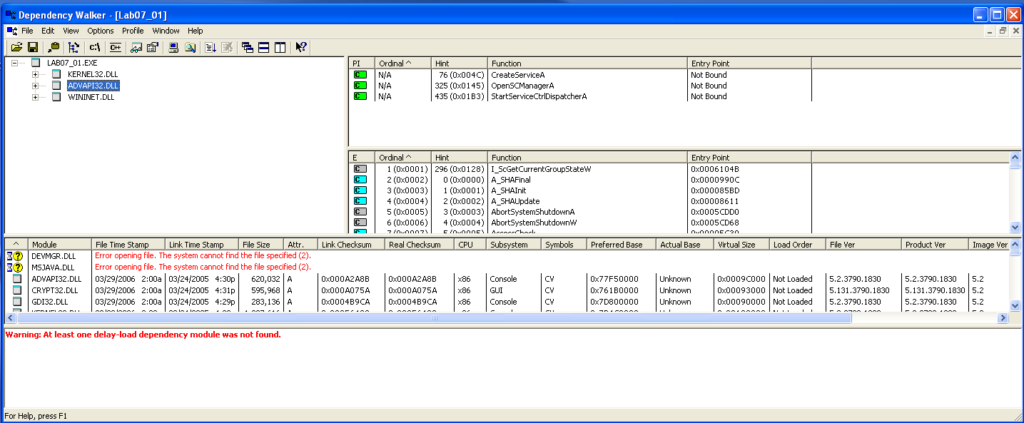Click module list vertical scrollbar down arrow

point(1014,306)
